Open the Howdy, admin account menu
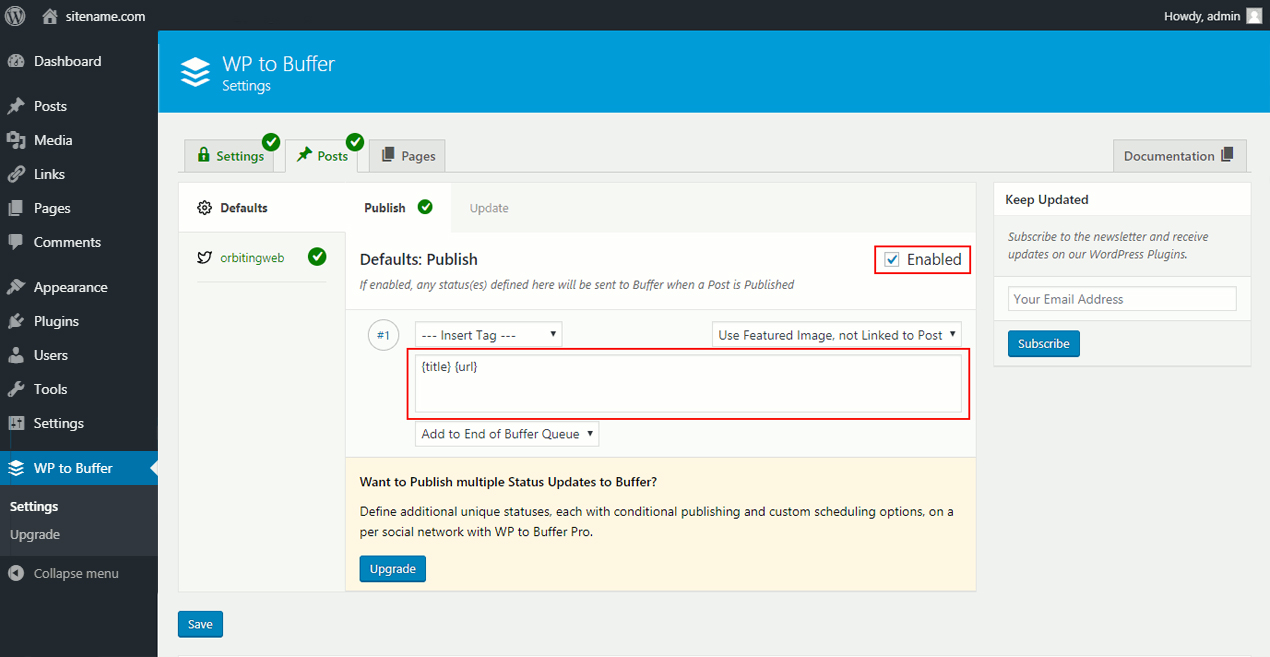Image resolution: width=1270 pixels, height=657 pixels. point(1213,16)
